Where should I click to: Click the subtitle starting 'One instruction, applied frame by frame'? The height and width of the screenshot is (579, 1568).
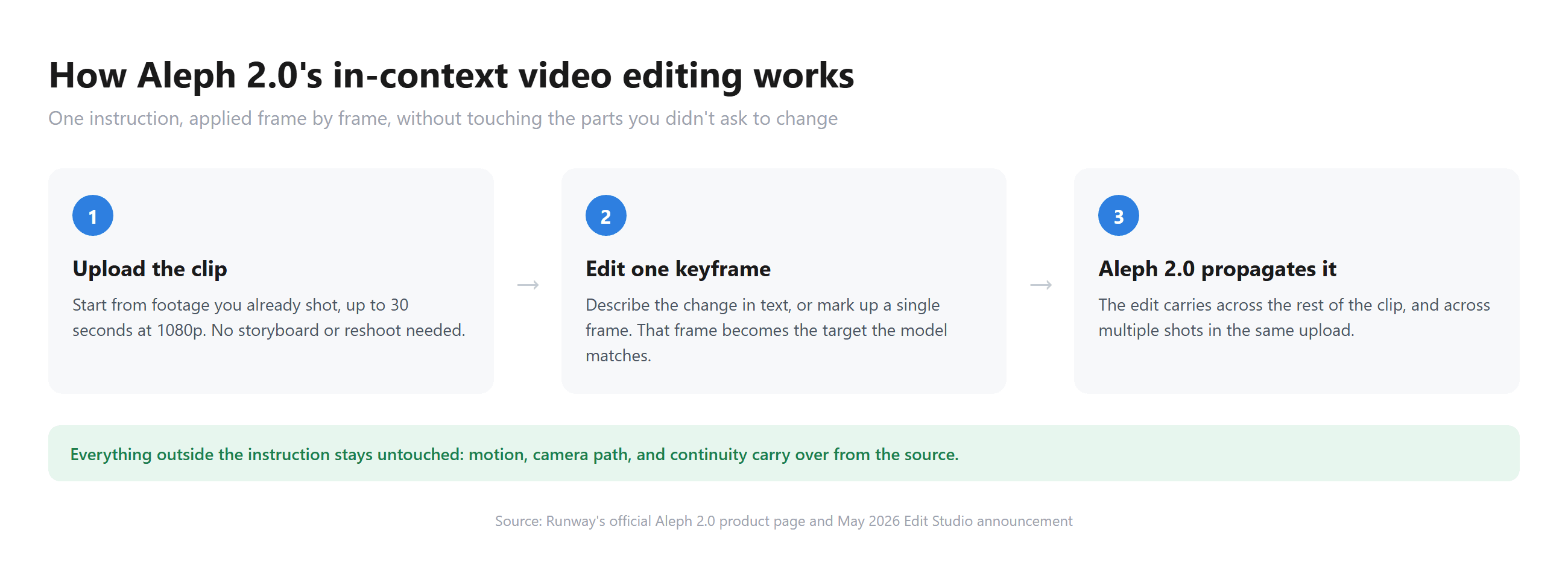(443, 118)
